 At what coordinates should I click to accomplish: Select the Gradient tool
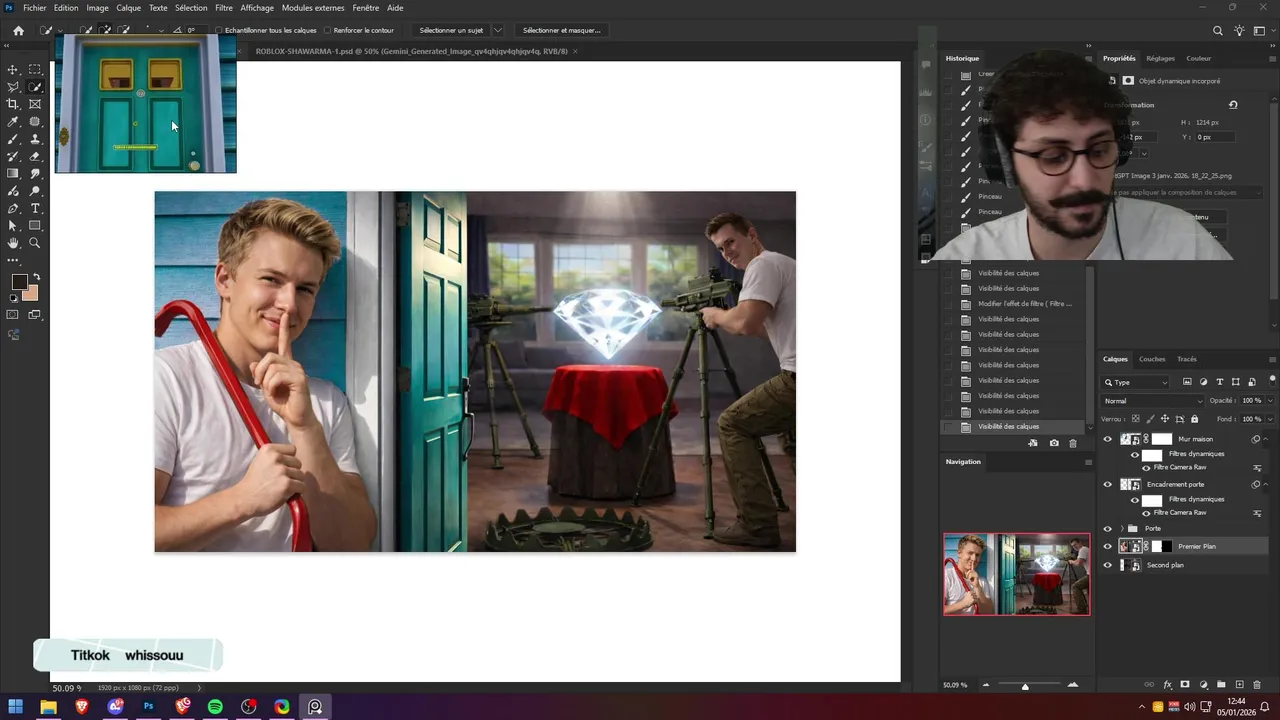pos(13,174)
